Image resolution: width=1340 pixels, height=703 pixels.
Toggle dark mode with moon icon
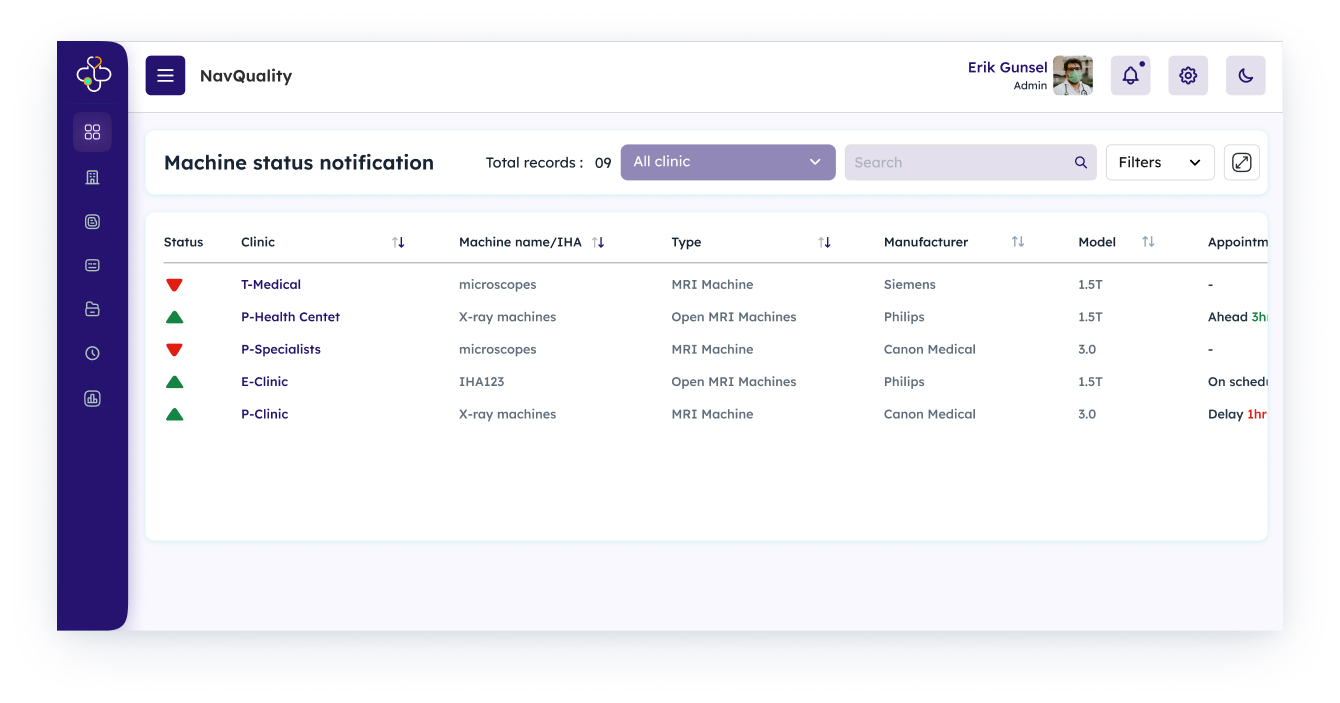point(1245,76)
